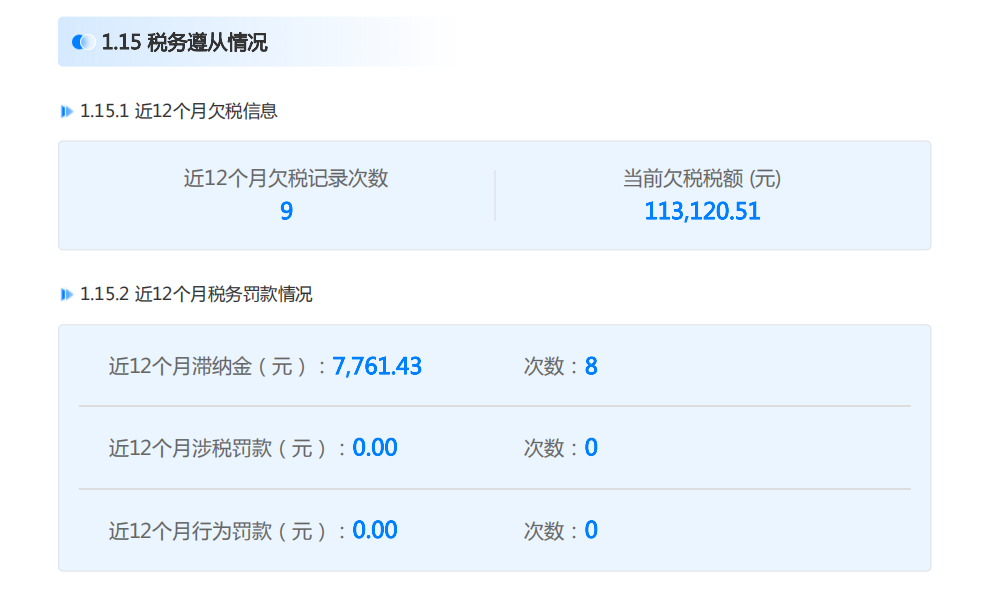Click the 涉税罚款 amount 0.00

pyautogui.click(x=375, y=448)
